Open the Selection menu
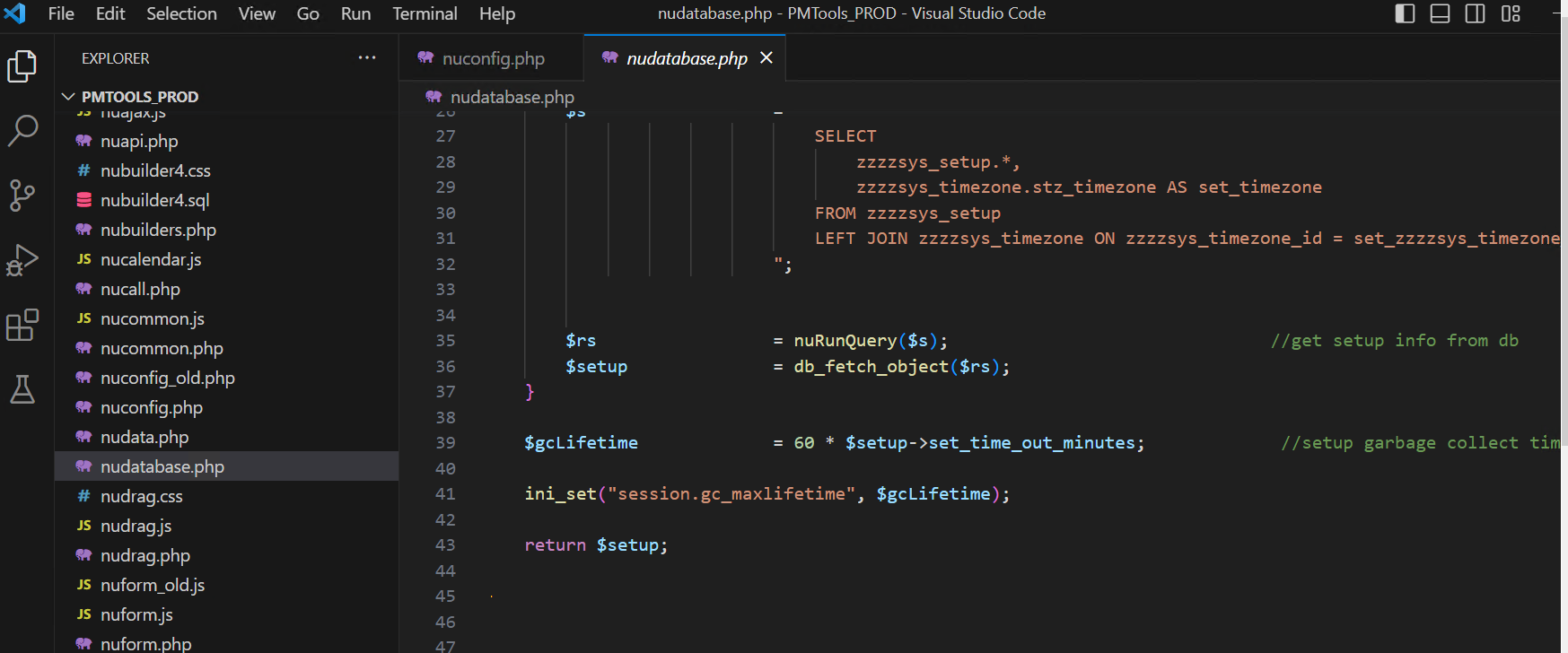The height and width of the screenshot is (653, 1568). [182, 13]
